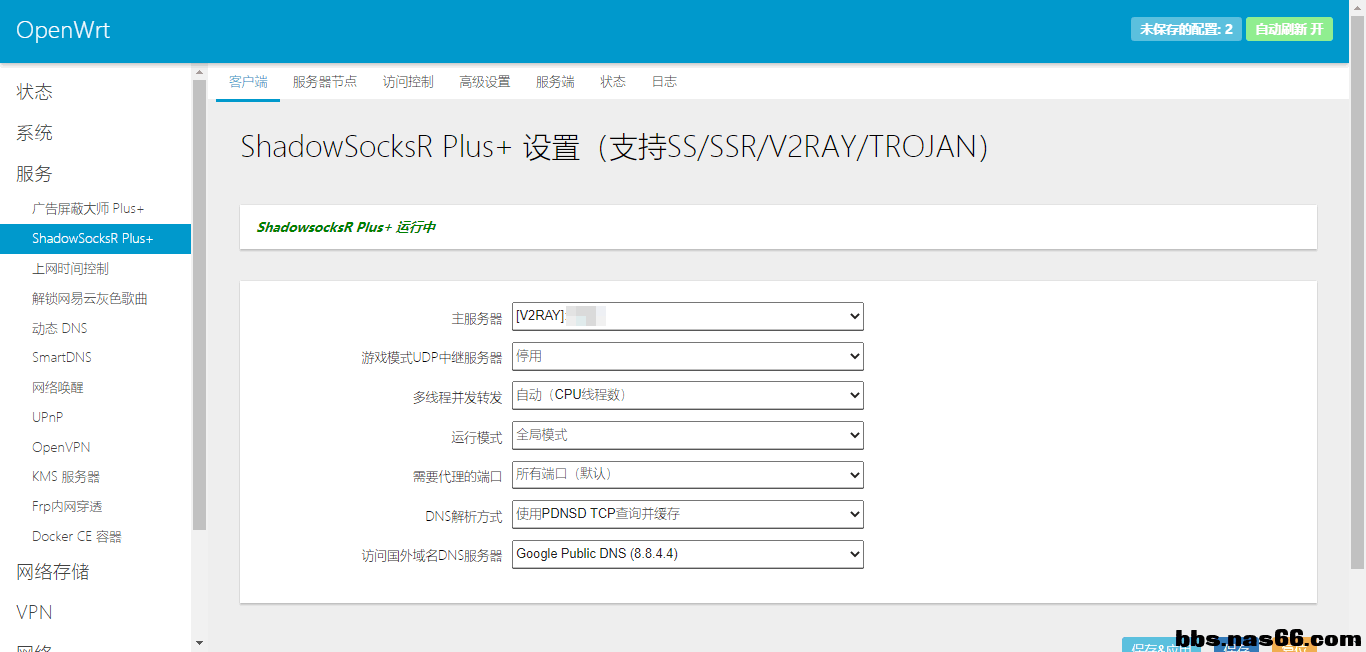Open the 主服务器 dropdown

click(x=687, y=316)
